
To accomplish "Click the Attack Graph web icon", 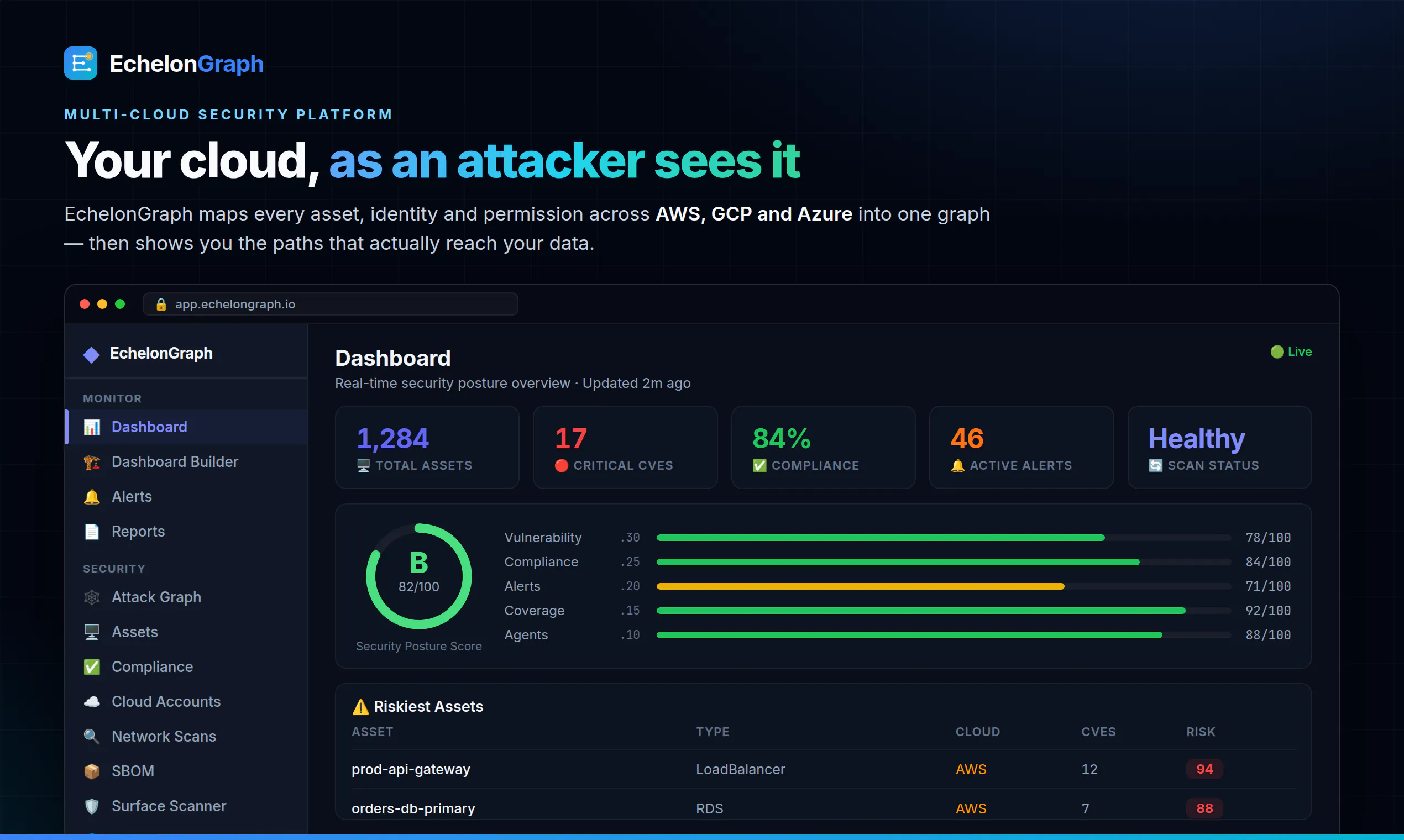I will coord(92,597).
